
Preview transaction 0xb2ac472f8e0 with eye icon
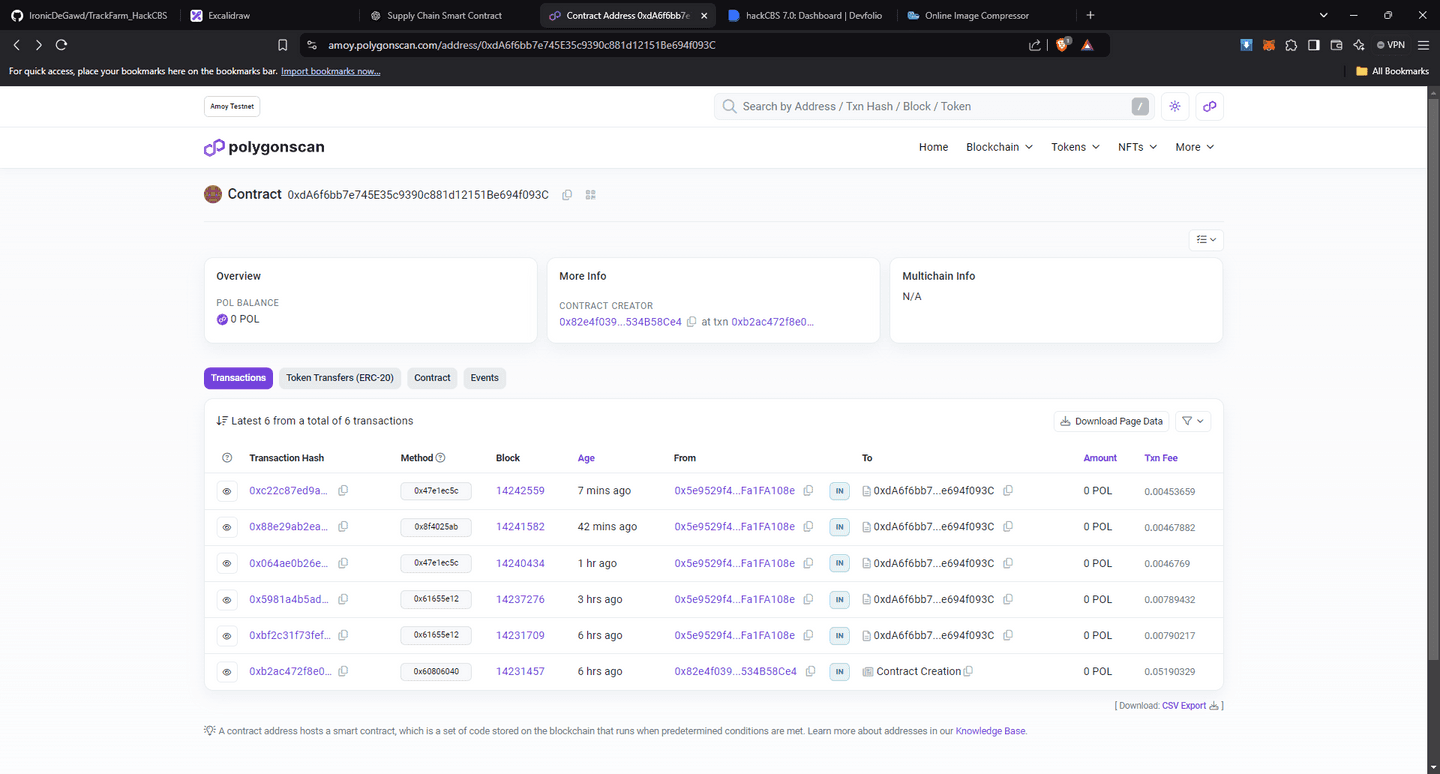click(227, 672)
